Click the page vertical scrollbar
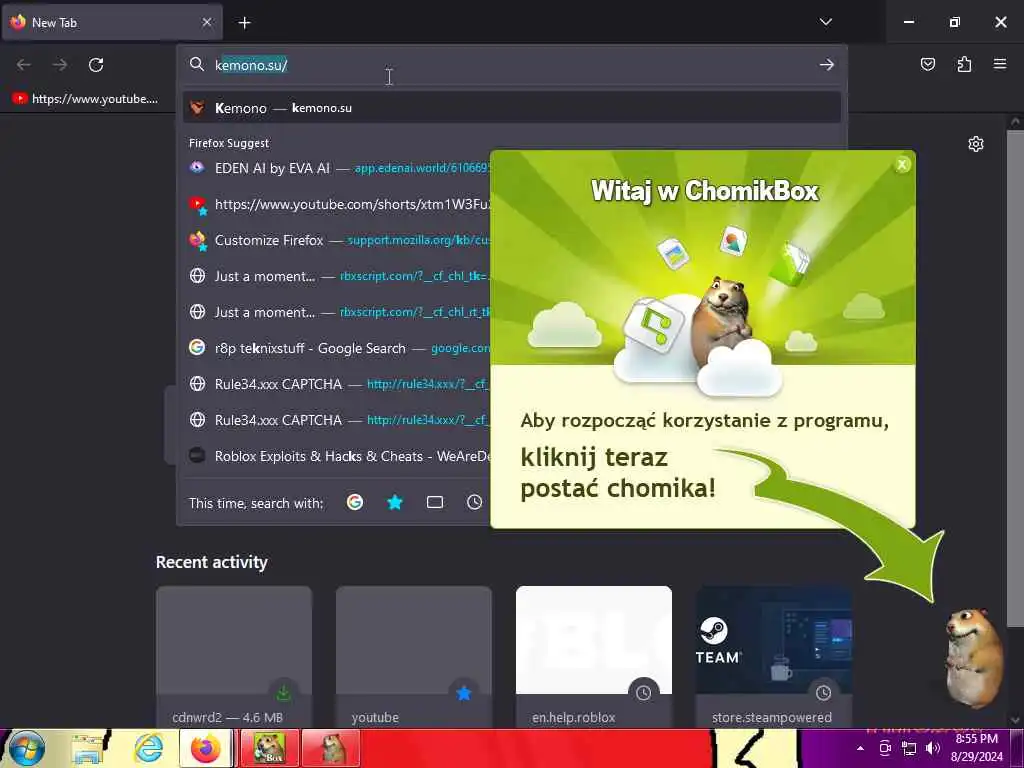The height and width of the screenshot is (768, 1024). point(1015,379)
